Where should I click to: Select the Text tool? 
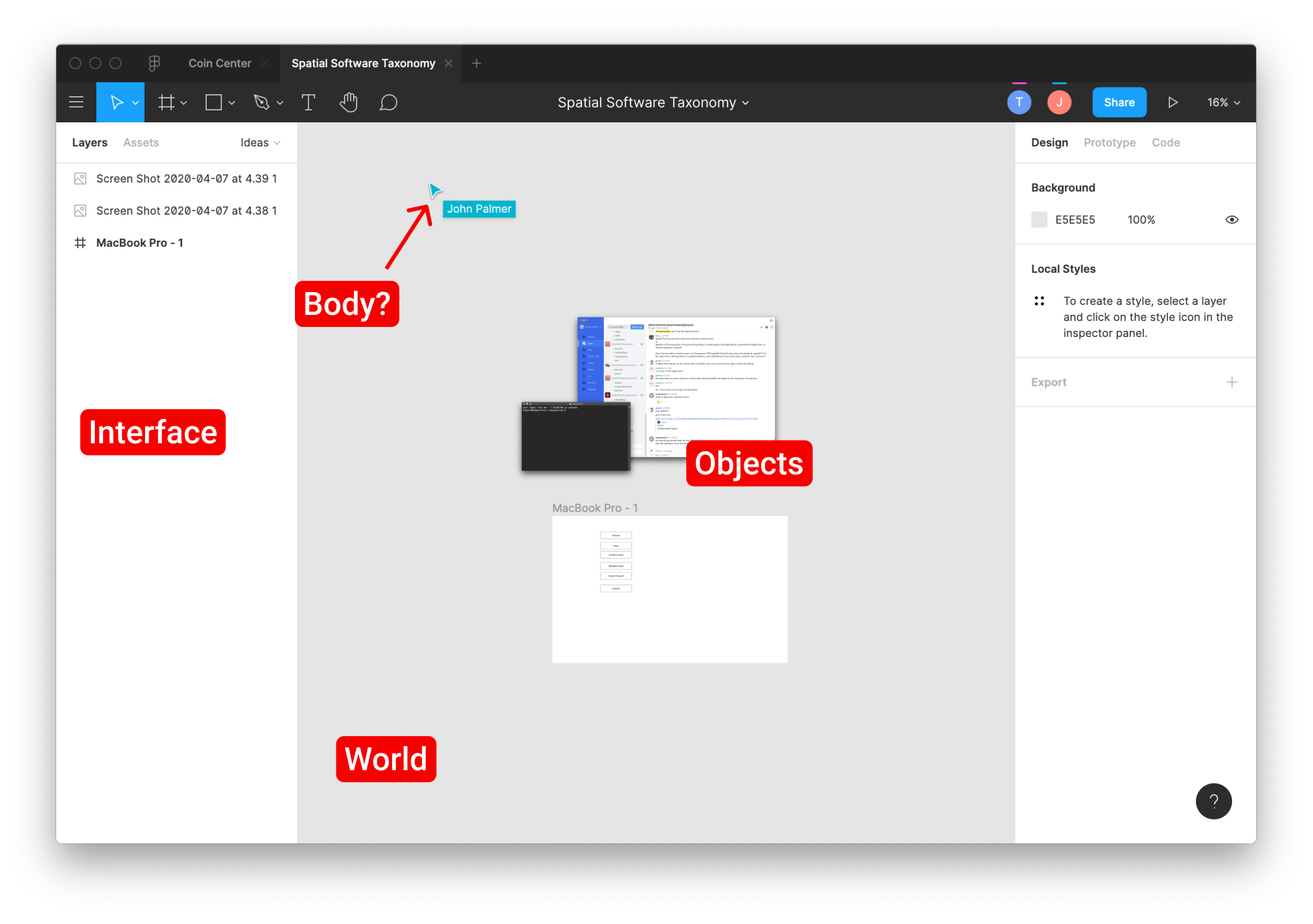tap(309, 102)
